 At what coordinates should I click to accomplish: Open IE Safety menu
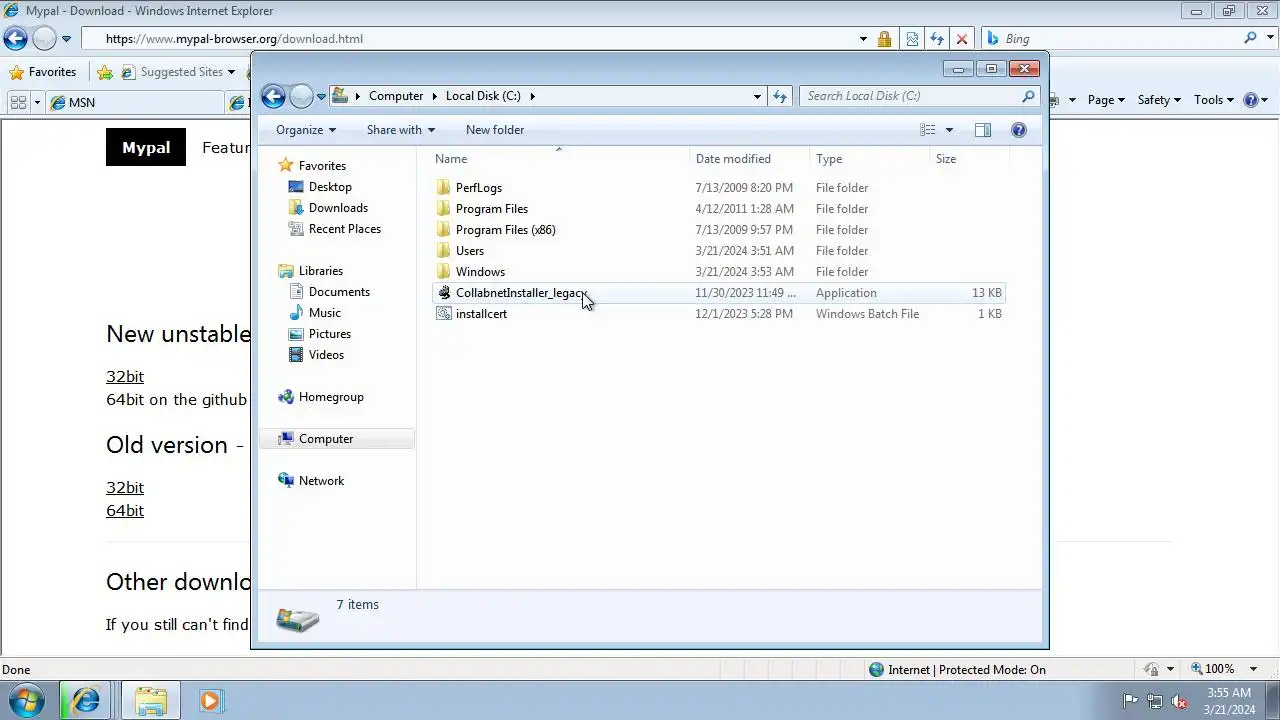click(1159, 100)
